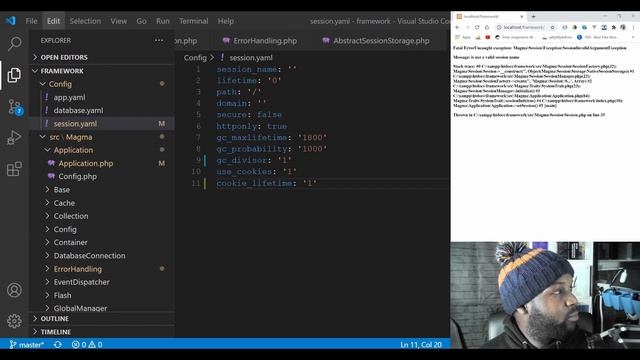Viewport: 640px width, 360px height.
Task: Click the browser back arrow
Action: [457, 27]
